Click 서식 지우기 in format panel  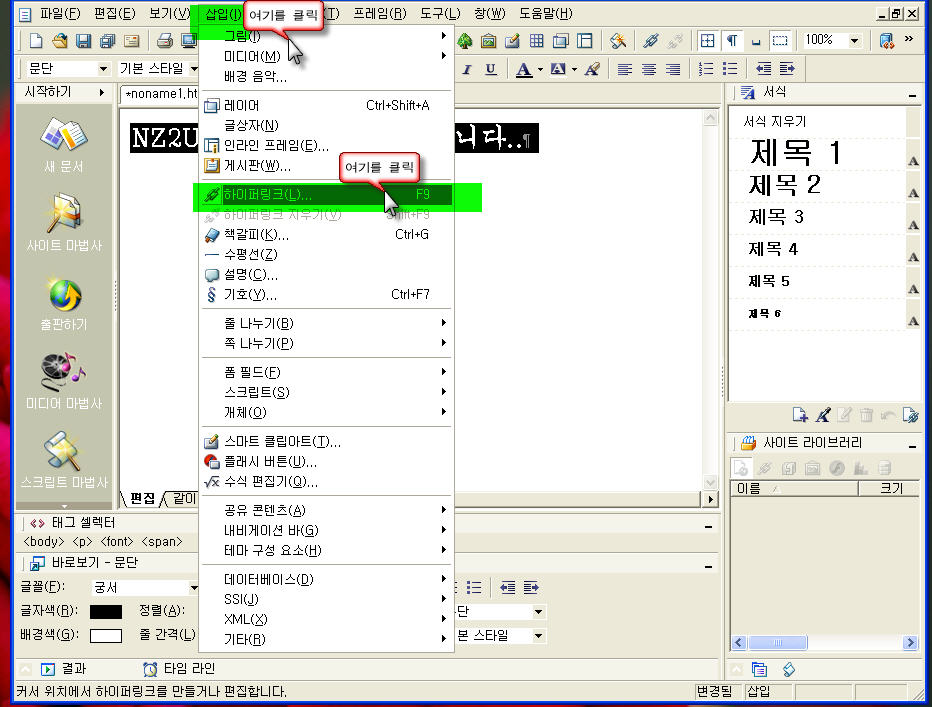click(774, 121)
